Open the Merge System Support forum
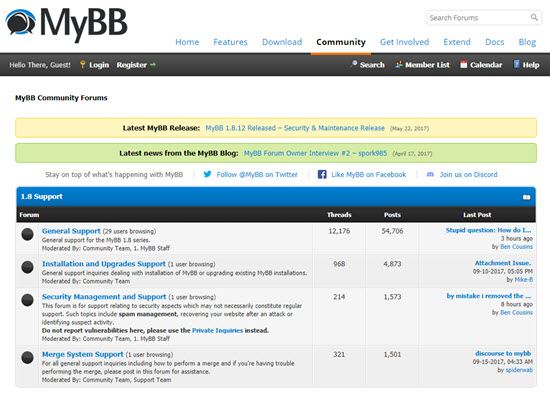Viewport: 550px width, 393px height. point(83,354)
